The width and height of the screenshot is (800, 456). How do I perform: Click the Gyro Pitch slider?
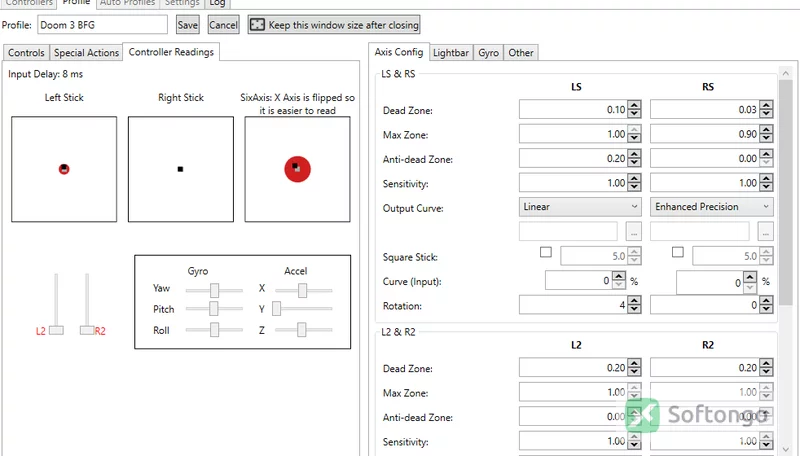pos(214,309)
